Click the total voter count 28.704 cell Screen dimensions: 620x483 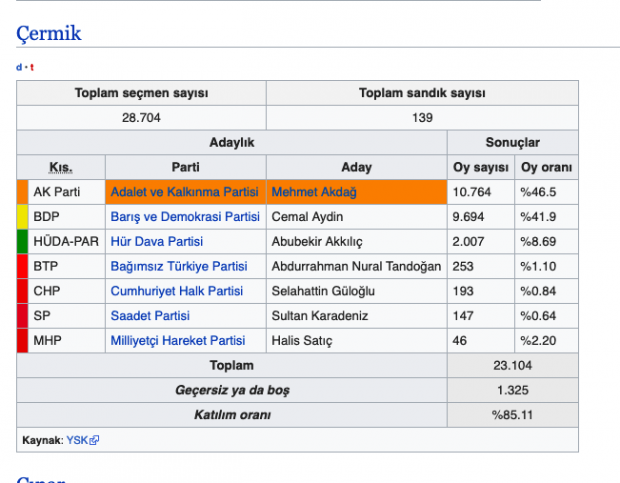[x=141, y=118]
